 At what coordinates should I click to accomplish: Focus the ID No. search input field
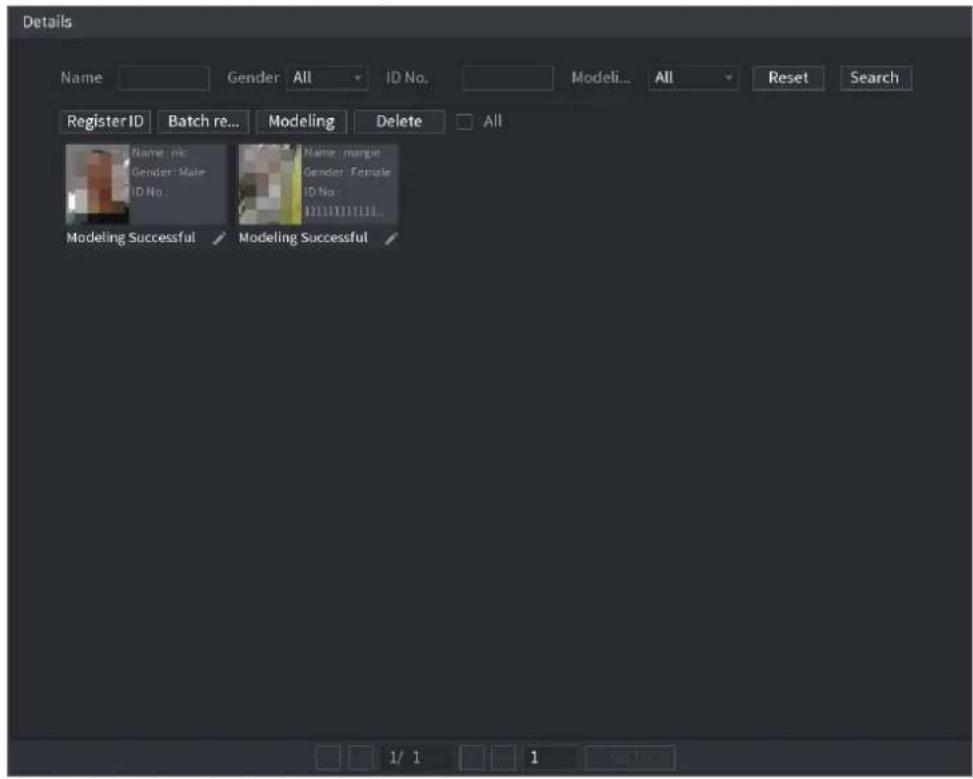click(x=508, y=78)
